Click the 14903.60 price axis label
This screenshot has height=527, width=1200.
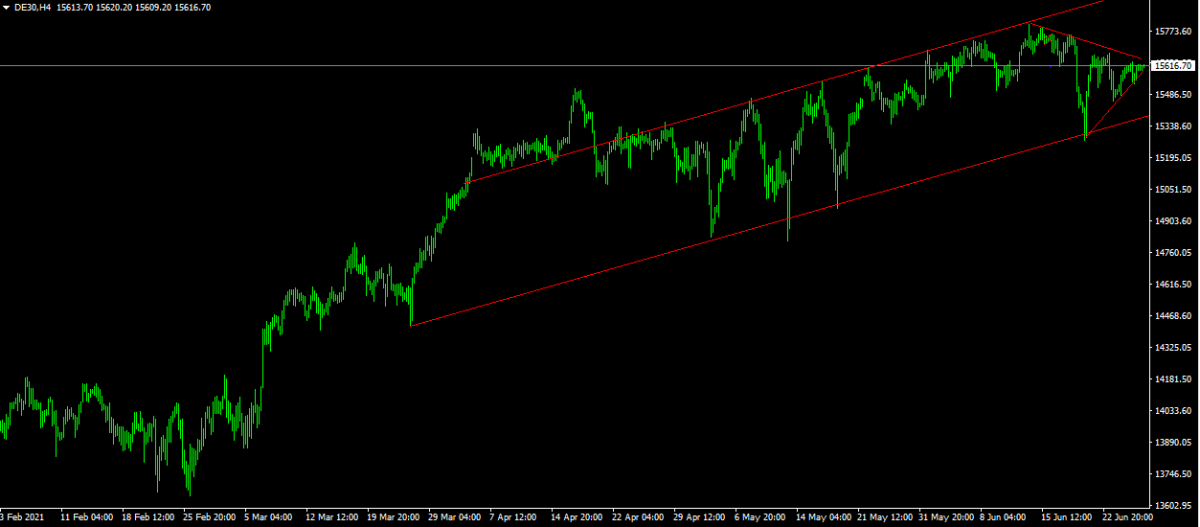coord(1173,221)
